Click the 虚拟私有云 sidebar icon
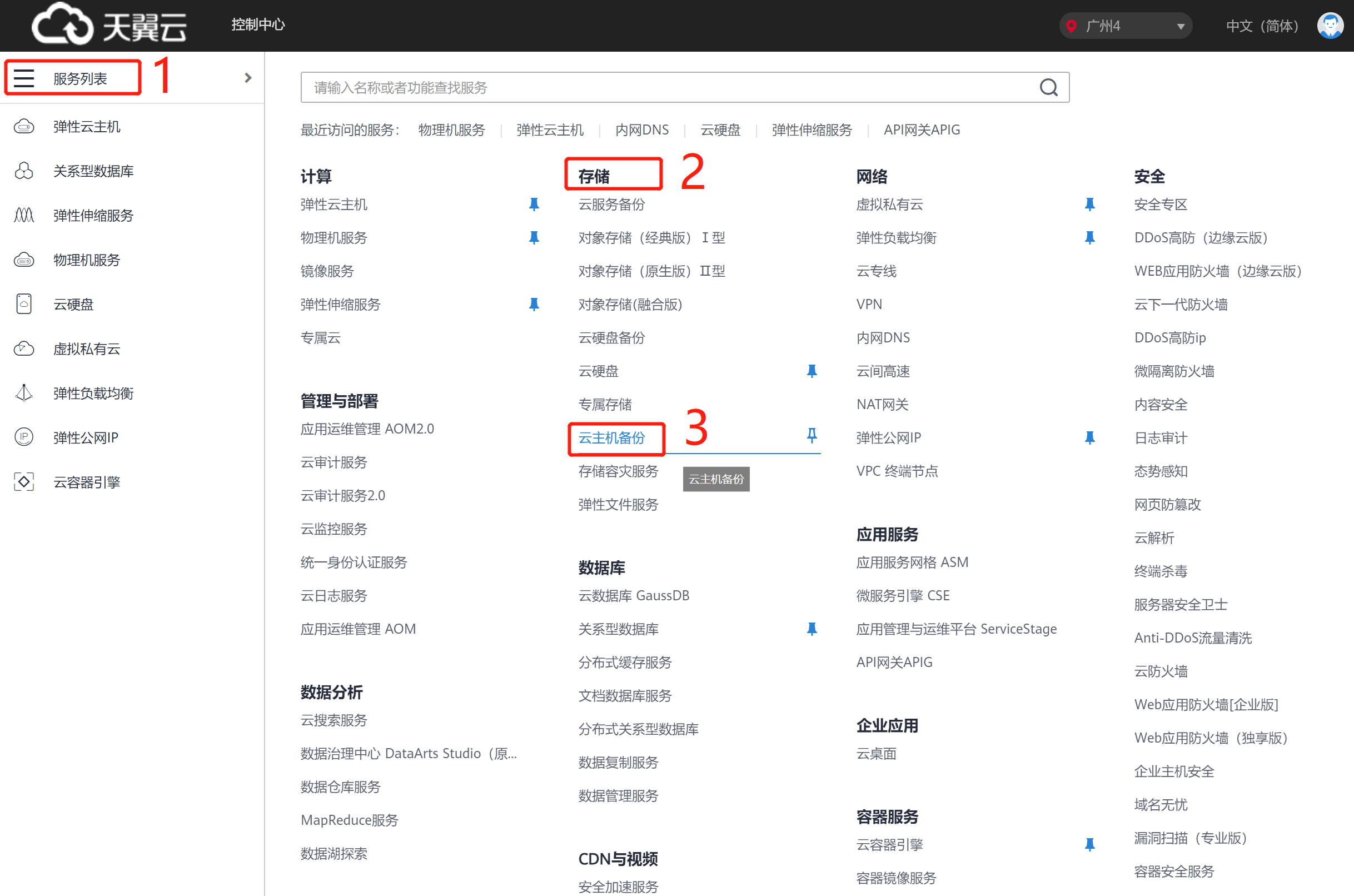 (x=24, y=349)
